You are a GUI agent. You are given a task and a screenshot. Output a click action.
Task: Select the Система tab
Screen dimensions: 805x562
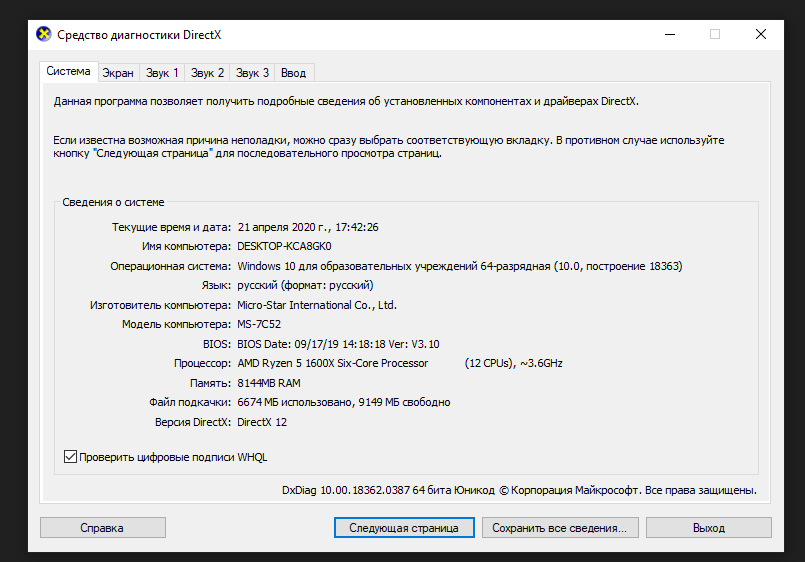coord(68,71)
